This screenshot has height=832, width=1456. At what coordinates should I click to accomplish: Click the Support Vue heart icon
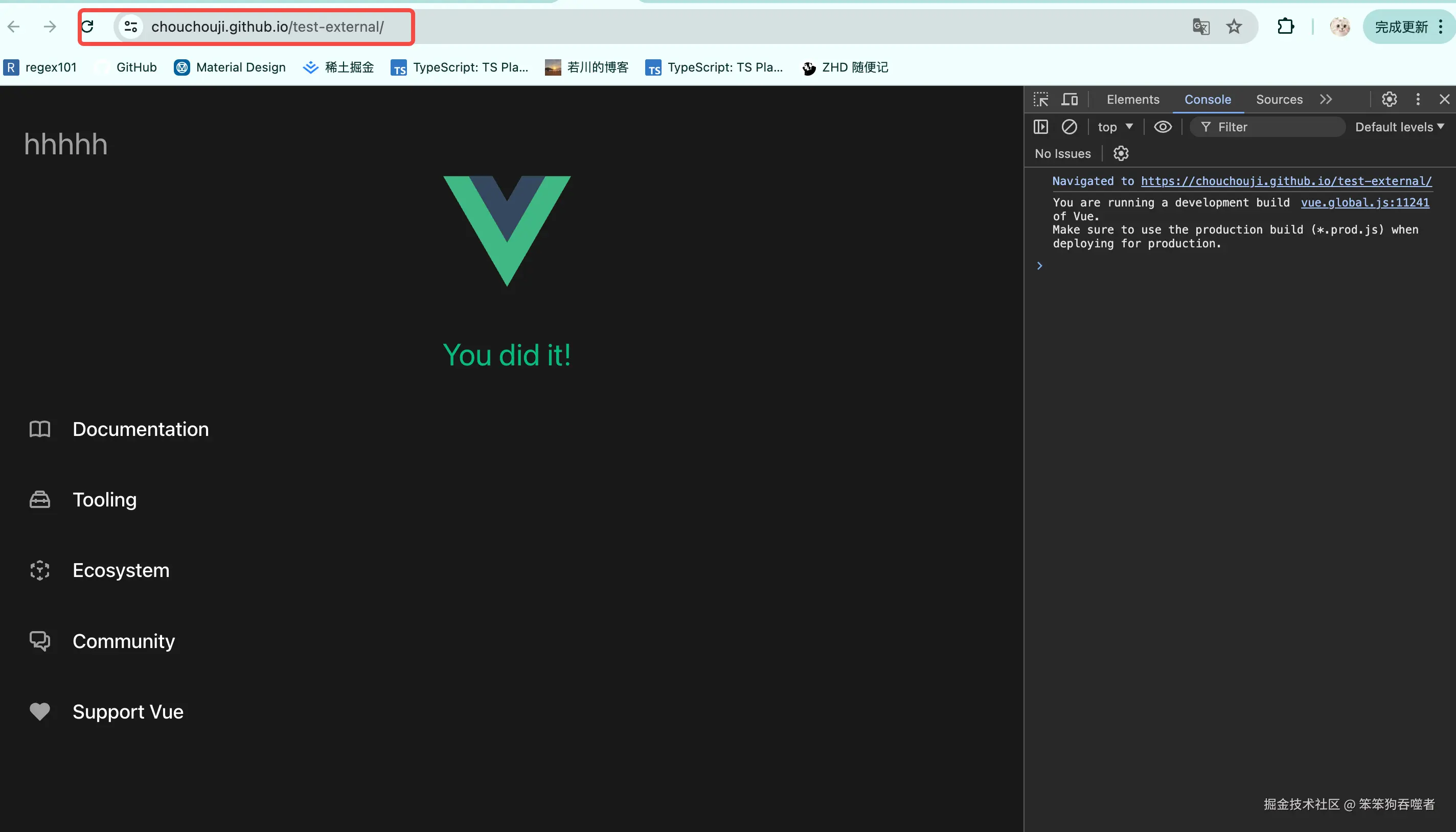tap(40, 711)
